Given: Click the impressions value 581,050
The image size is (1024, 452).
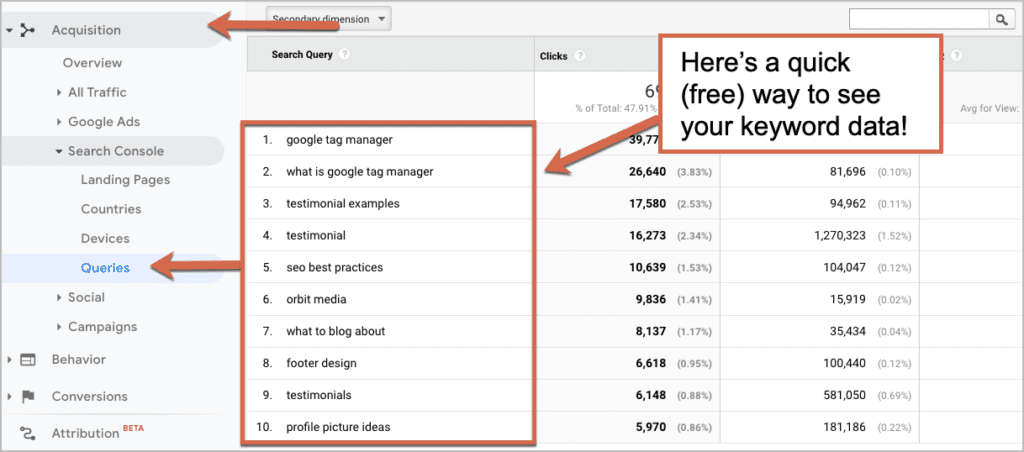Looking at the screenshot, I should click(843, 395).
